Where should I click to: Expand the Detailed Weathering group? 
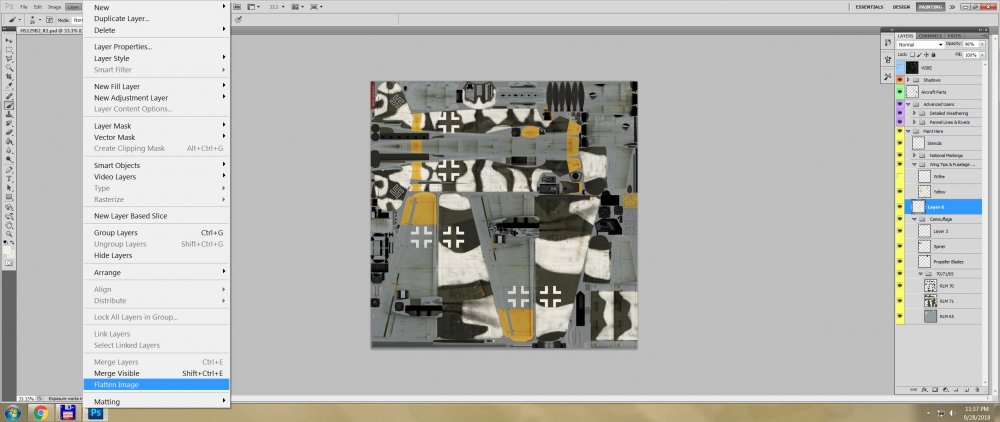(914, 113)
